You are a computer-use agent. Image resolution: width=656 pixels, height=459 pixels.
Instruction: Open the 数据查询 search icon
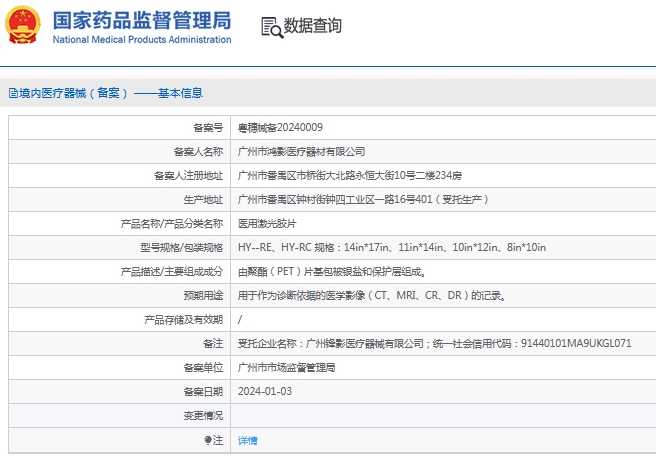pos(272,27)
